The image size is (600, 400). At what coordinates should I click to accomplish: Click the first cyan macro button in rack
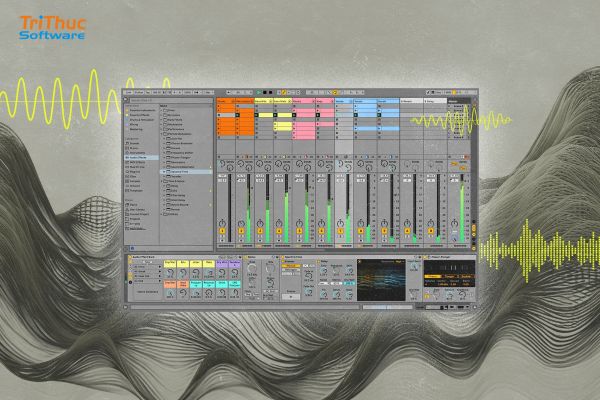[196, 284]
